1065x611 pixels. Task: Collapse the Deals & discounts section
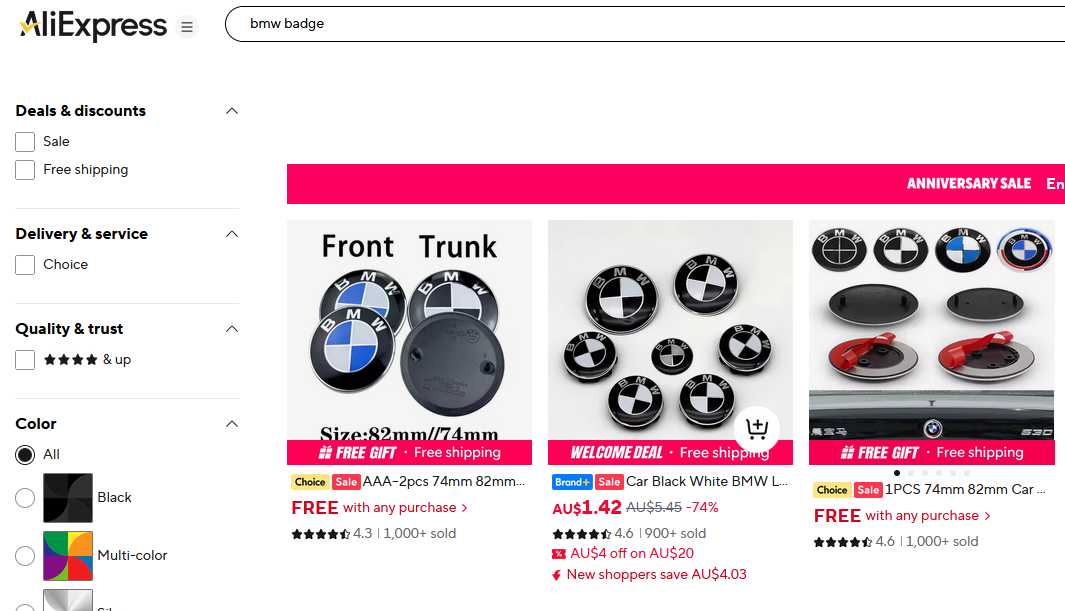coord(232,111)
